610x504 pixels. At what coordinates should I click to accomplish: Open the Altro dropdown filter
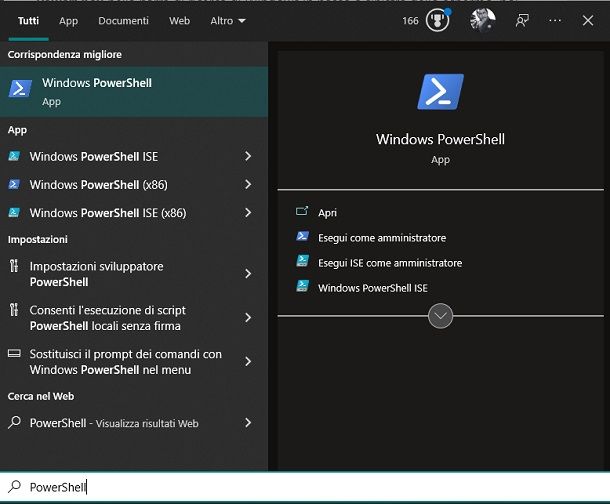(x=228, y=21)
